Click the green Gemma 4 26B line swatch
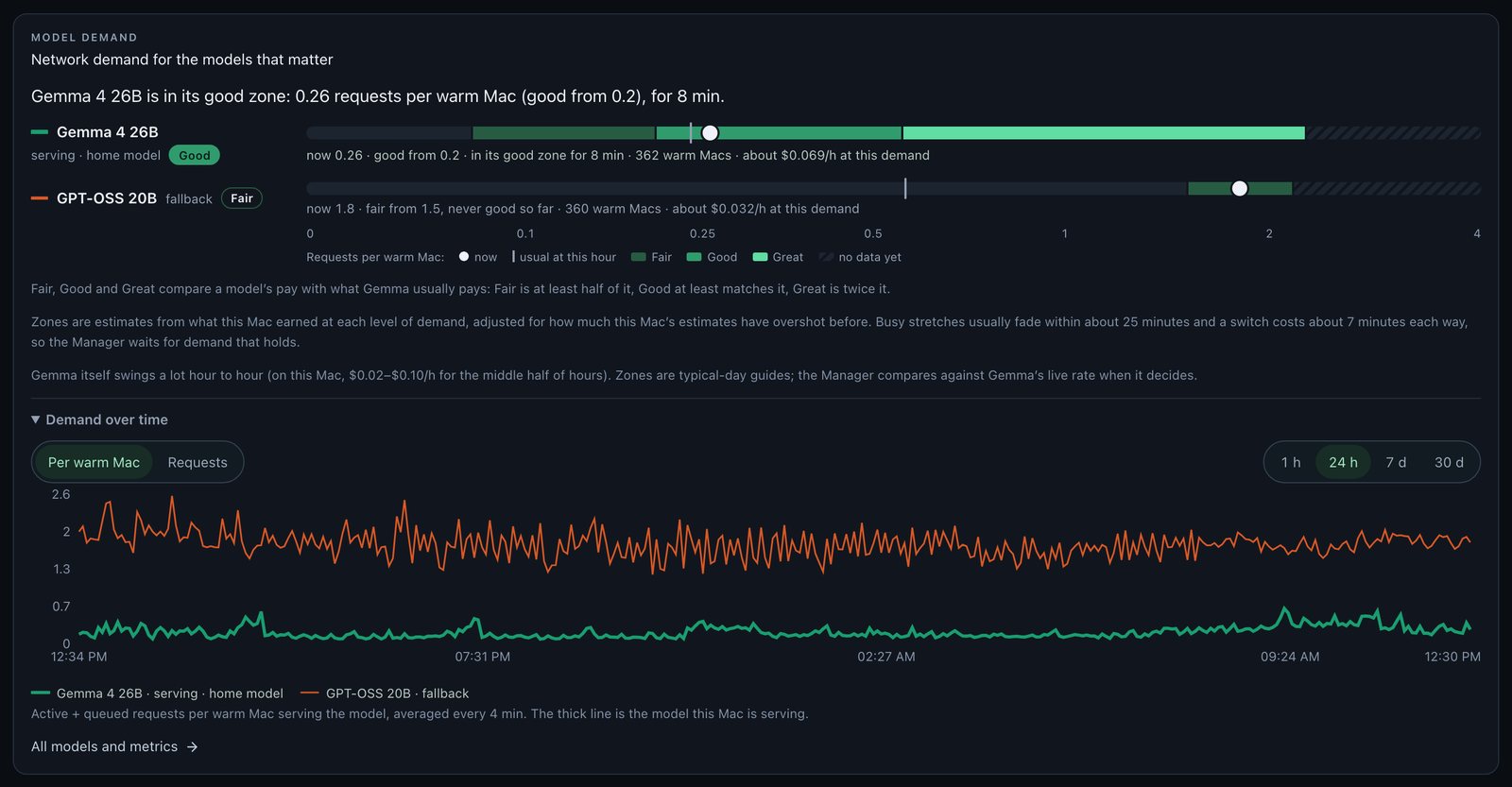This screenshot has height=787, width=1512. coord(40,132)
